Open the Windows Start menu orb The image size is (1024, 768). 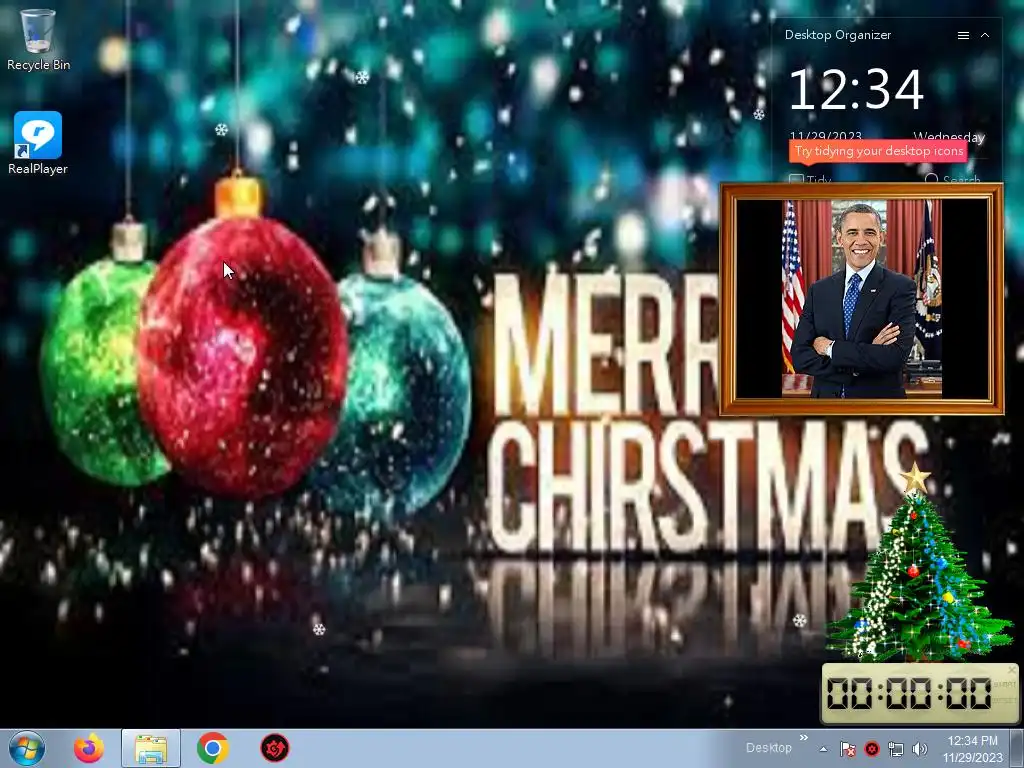point(27,748)
